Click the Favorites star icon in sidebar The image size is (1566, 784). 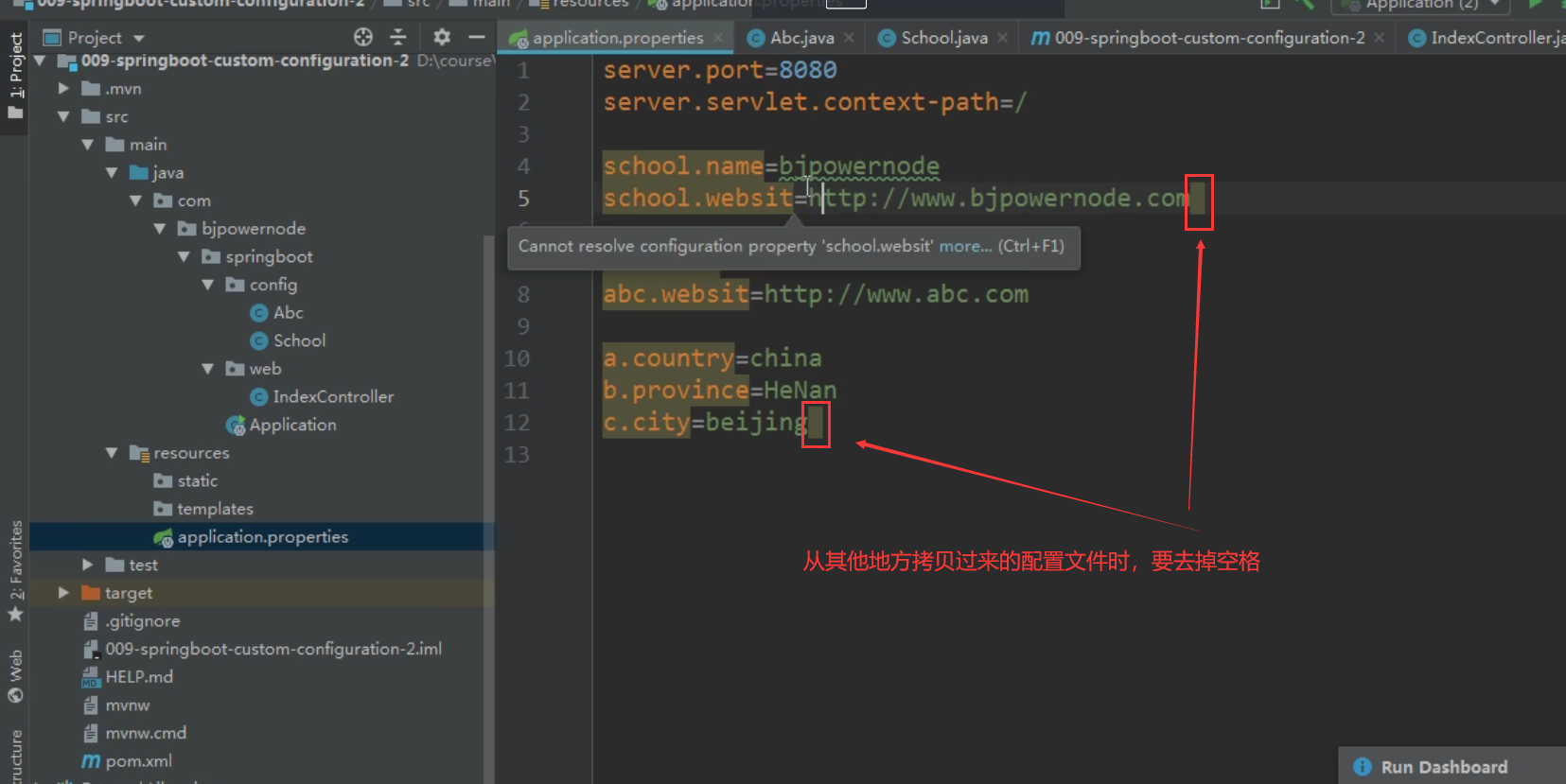pyautogui.click(x=15, y=615)
